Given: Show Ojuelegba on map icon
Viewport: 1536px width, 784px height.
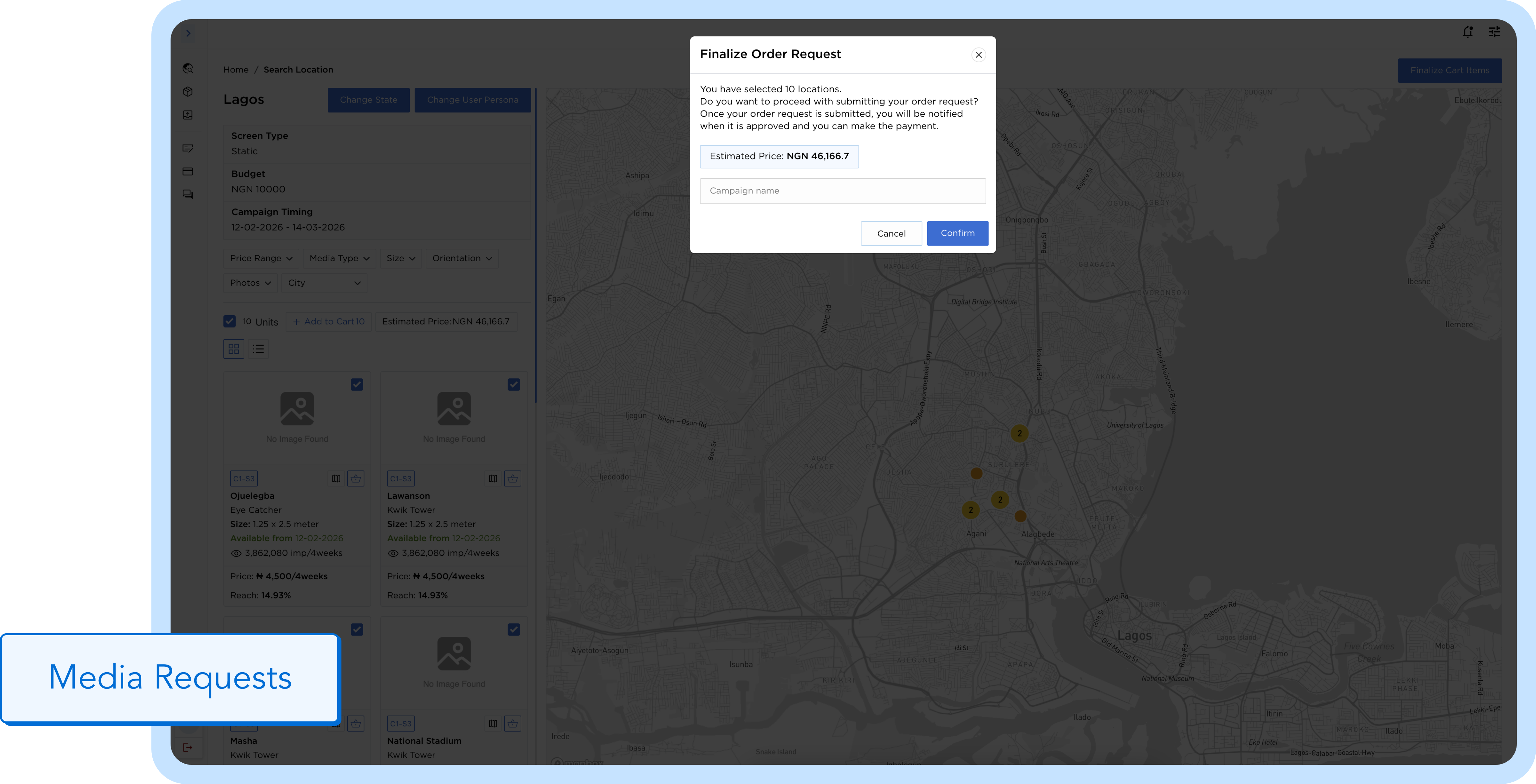Looking at the screenshot, I should (336, 478).
